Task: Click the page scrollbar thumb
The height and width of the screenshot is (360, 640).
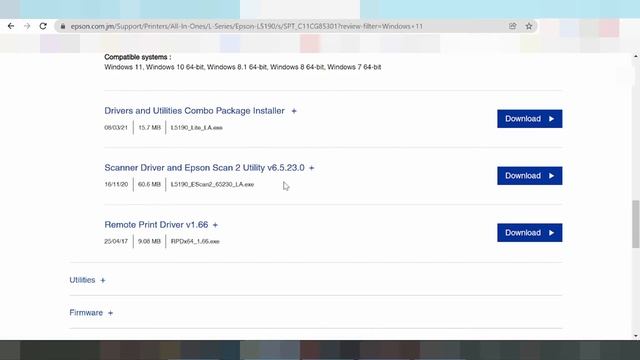Action: coord(636,224)
